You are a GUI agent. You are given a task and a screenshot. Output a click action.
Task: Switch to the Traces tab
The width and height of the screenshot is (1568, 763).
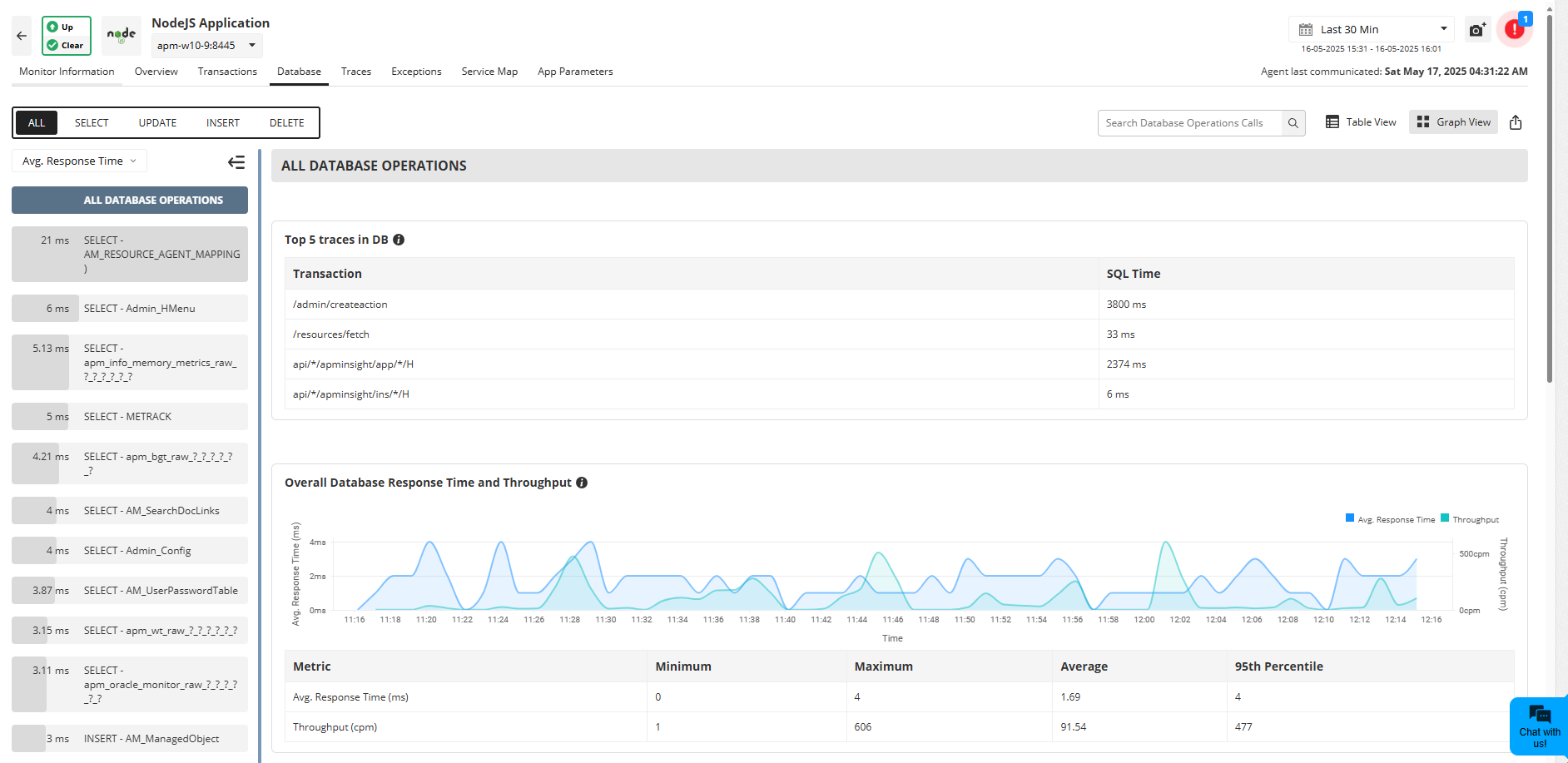coord(355,72)
